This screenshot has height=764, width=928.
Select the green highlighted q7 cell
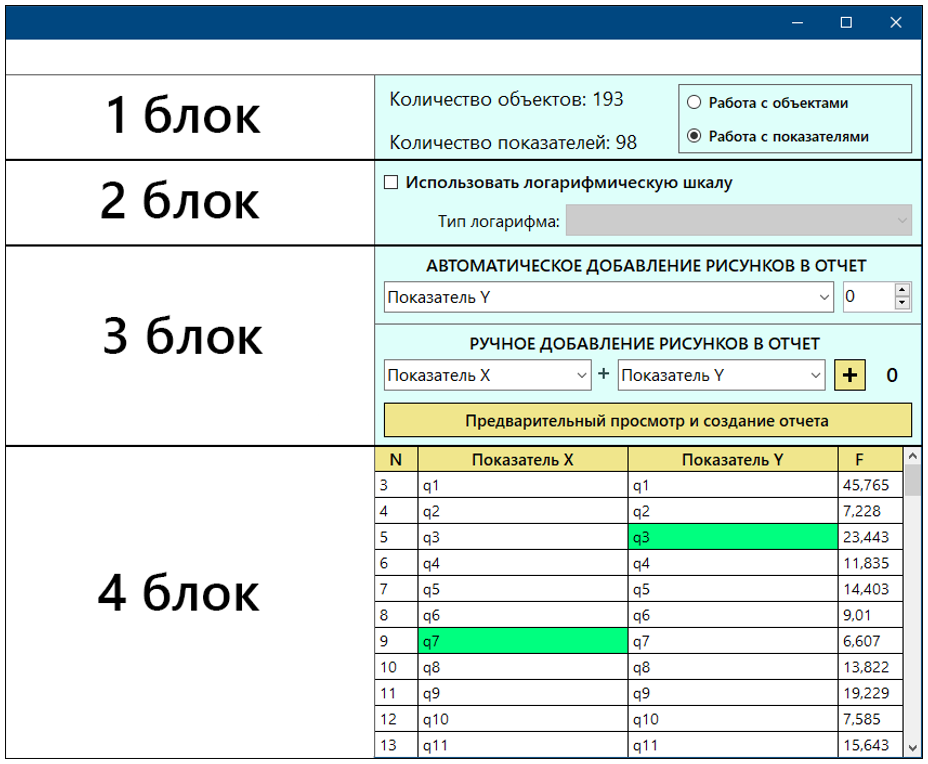(520, 640)
